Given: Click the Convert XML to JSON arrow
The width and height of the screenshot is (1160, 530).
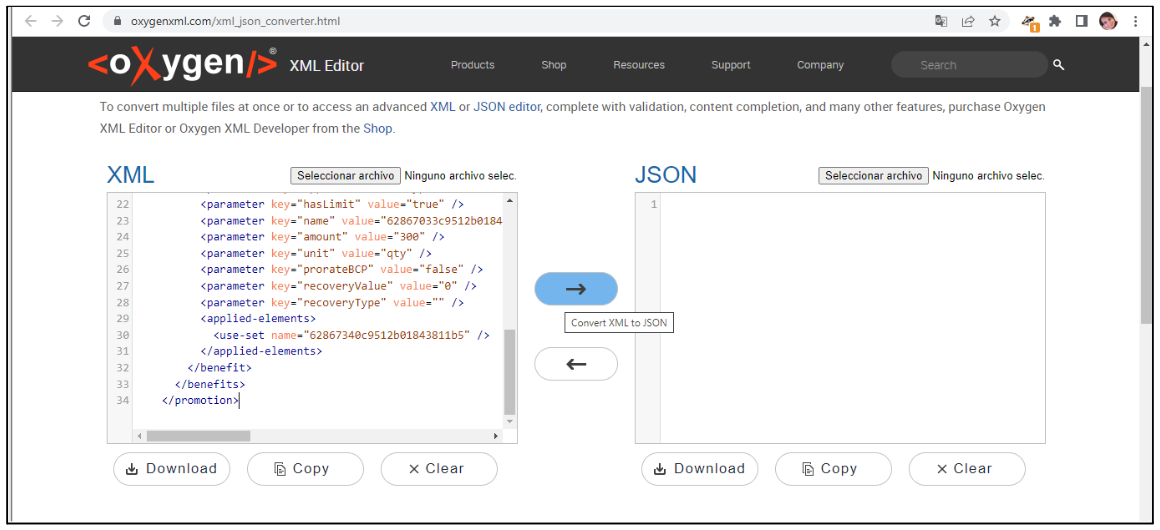Looking at the screenshot, I should click(576, 289).
